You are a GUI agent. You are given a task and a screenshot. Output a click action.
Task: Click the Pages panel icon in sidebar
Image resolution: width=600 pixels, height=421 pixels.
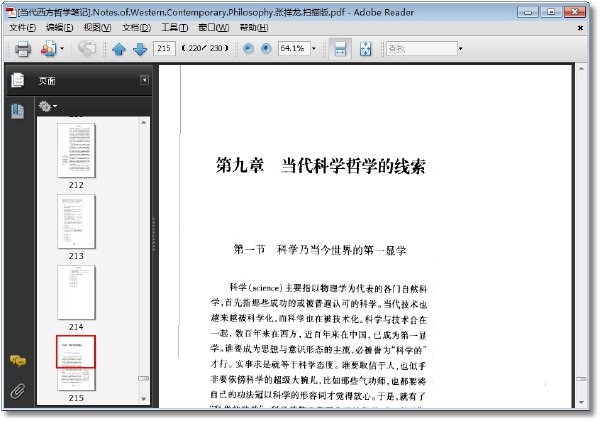tap(18, 80)
